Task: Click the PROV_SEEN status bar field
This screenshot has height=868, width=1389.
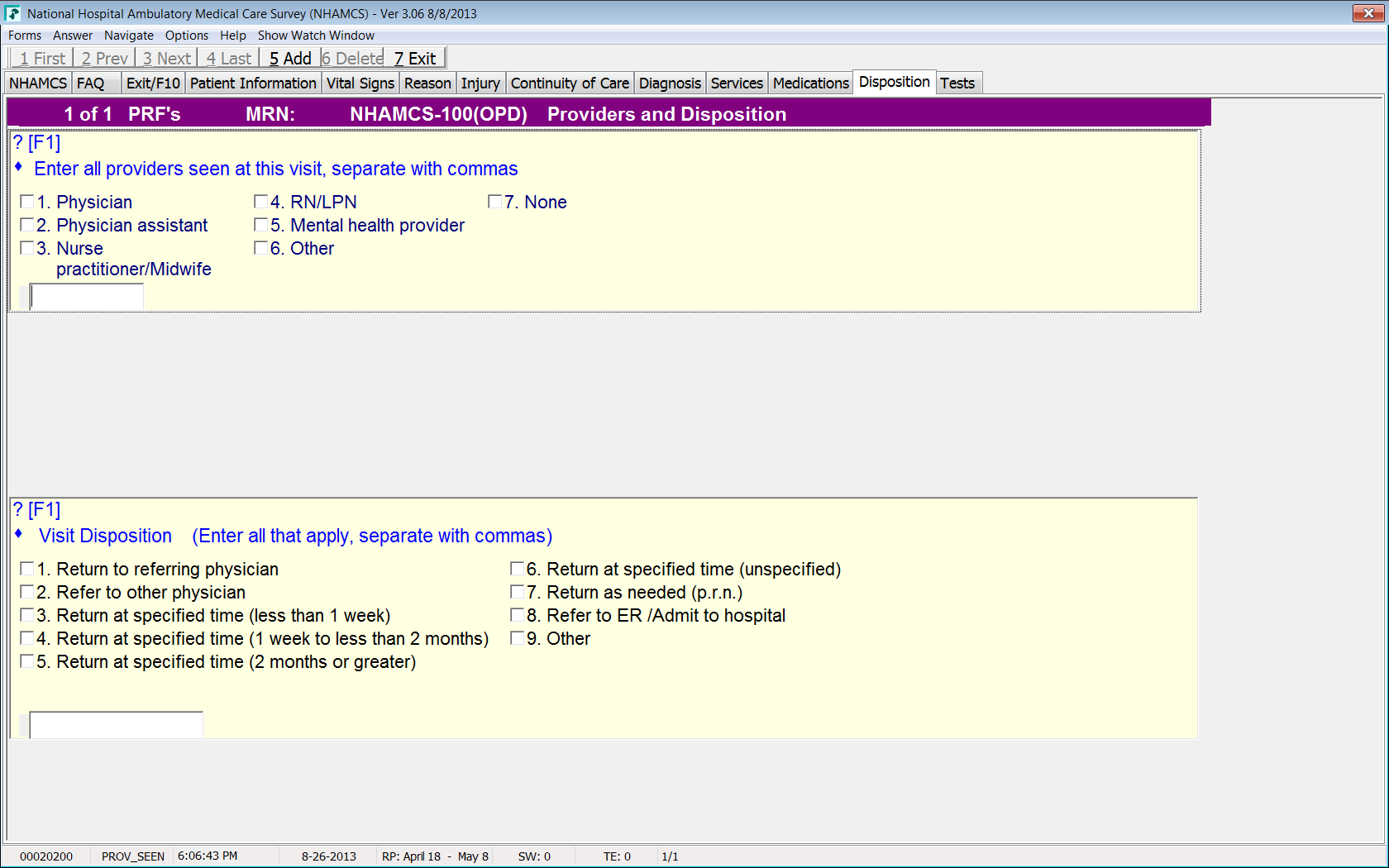Action: (133, 856)
